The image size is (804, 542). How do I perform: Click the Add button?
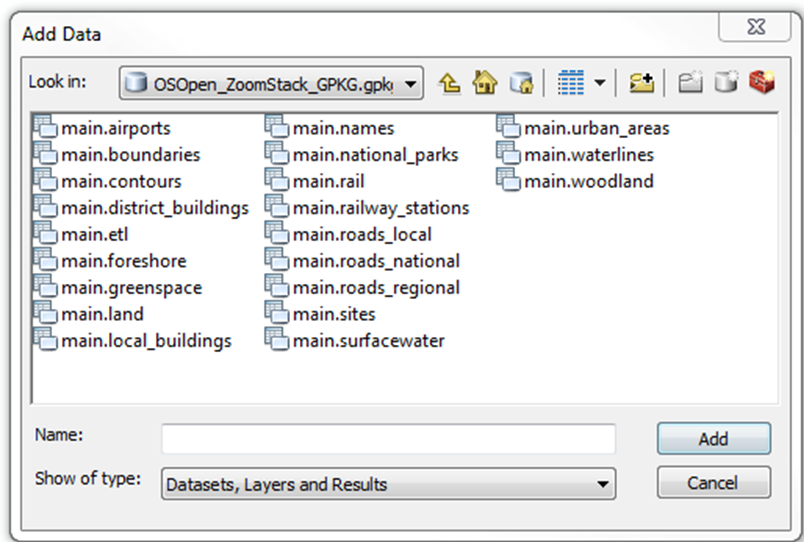[x=714, y=439]
